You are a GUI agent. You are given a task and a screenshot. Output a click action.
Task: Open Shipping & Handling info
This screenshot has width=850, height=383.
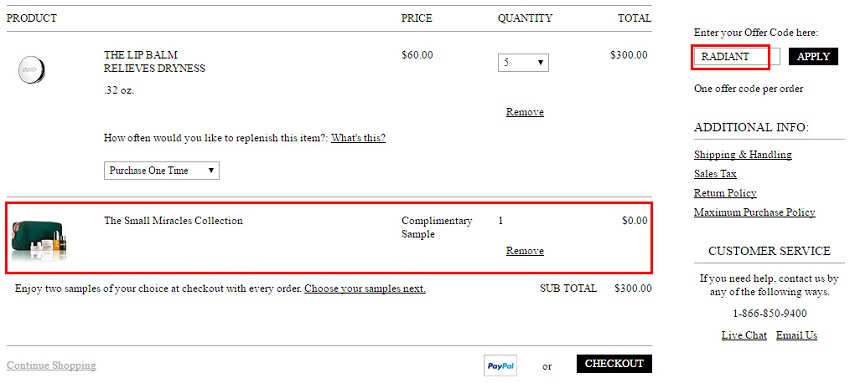click(743, 154)
